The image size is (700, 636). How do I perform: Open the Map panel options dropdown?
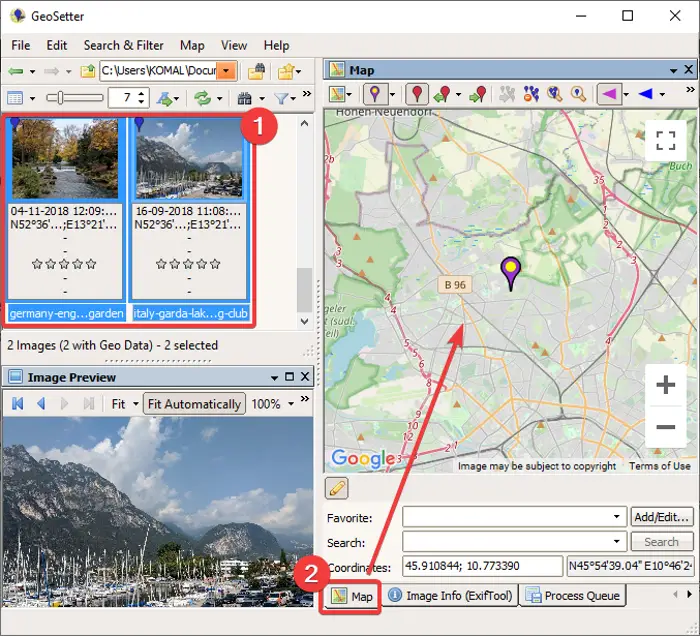pyautogui.click(x=673, y=71)
